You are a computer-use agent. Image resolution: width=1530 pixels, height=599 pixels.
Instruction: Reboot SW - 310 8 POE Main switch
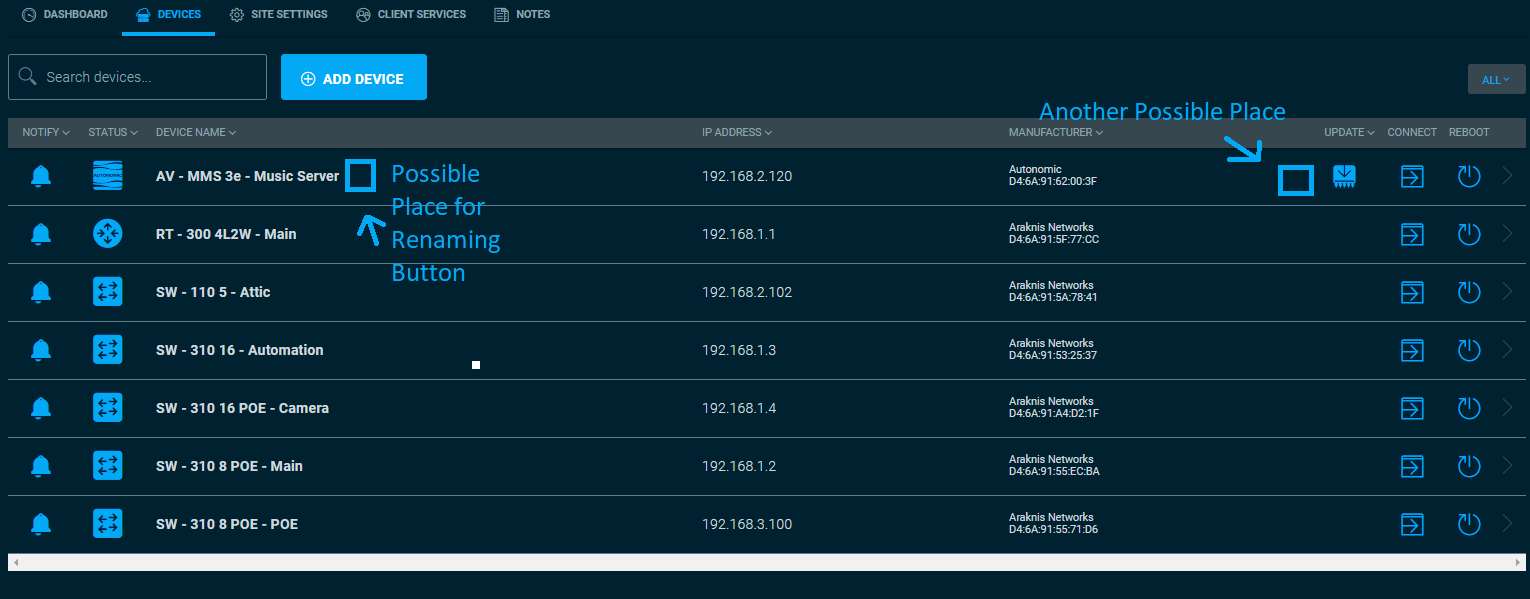coord(1468,467)
